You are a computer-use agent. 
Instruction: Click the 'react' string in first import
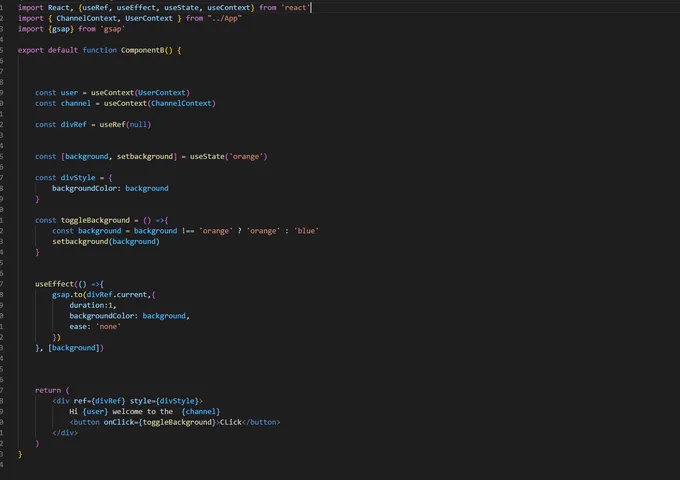(295, 7)
